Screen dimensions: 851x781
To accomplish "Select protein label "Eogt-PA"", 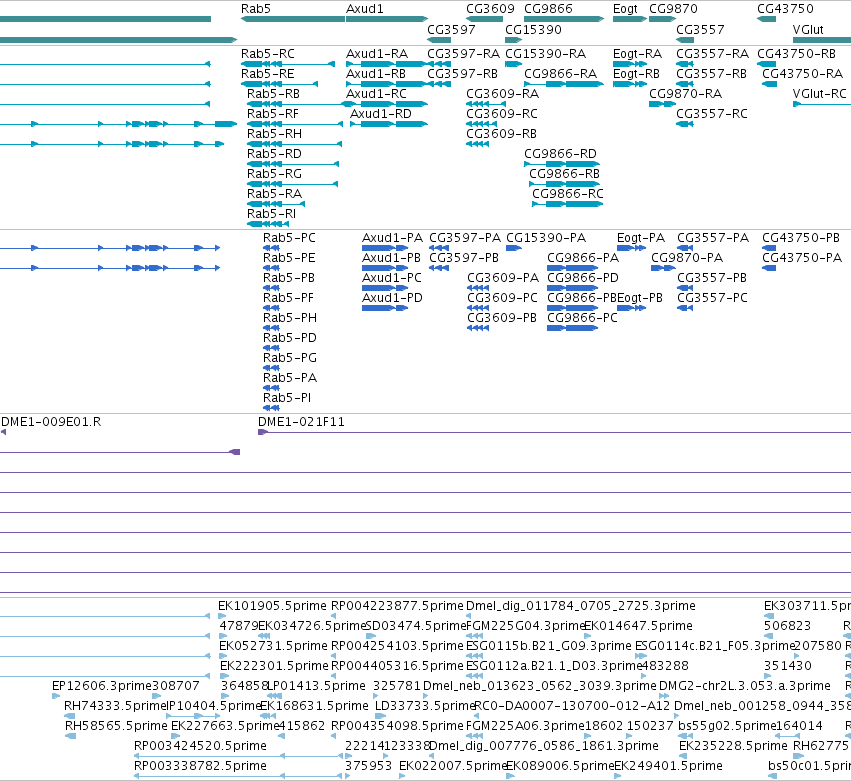I will pos(641,238).
